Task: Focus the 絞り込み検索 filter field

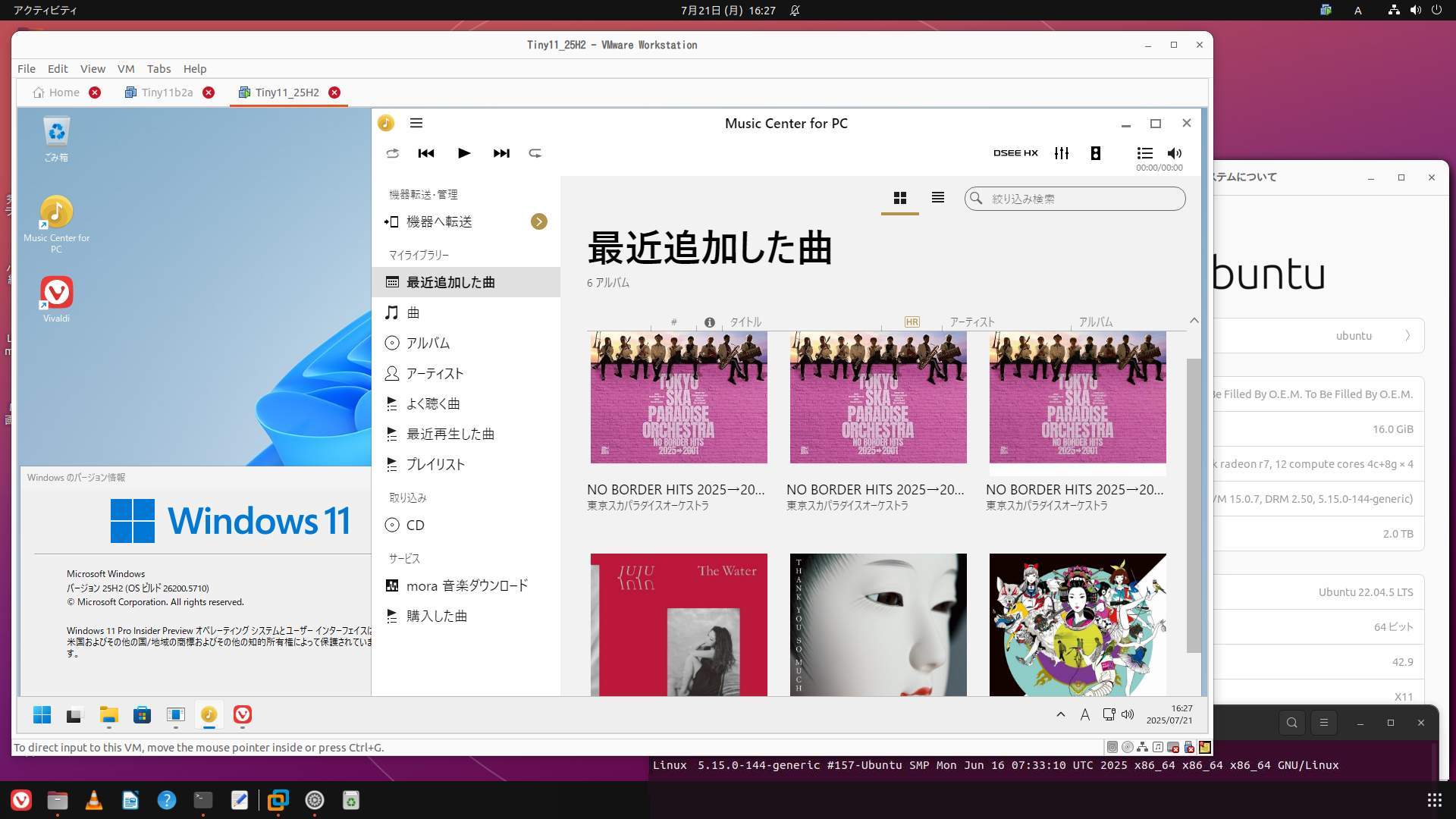Action: (1075, 199)
